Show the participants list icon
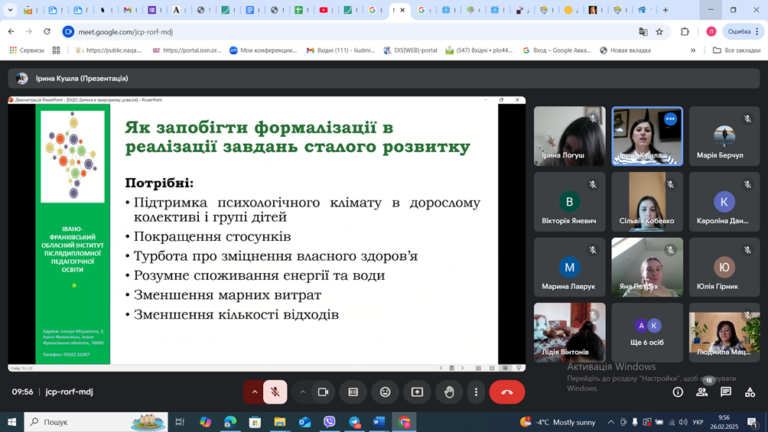The height and width of the screenshot is (432, 768). point(702,392)
